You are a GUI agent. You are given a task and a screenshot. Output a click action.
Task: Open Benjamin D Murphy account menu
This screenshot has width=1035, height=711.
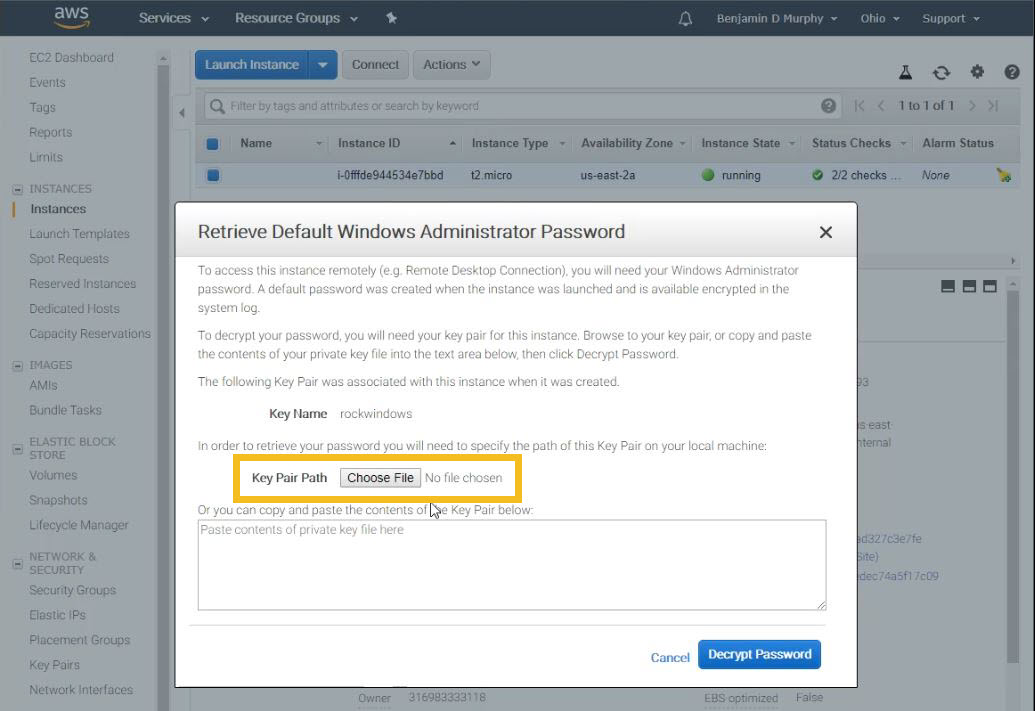(x=777, y=18)
